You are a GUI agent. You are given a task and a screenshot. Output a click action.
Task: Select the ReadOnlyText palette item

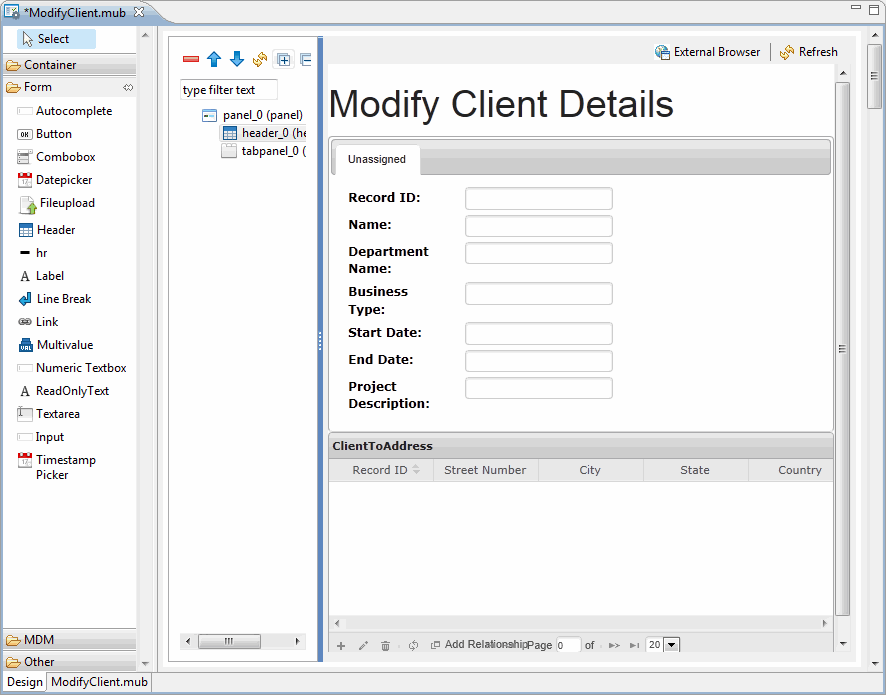(63, 391)
